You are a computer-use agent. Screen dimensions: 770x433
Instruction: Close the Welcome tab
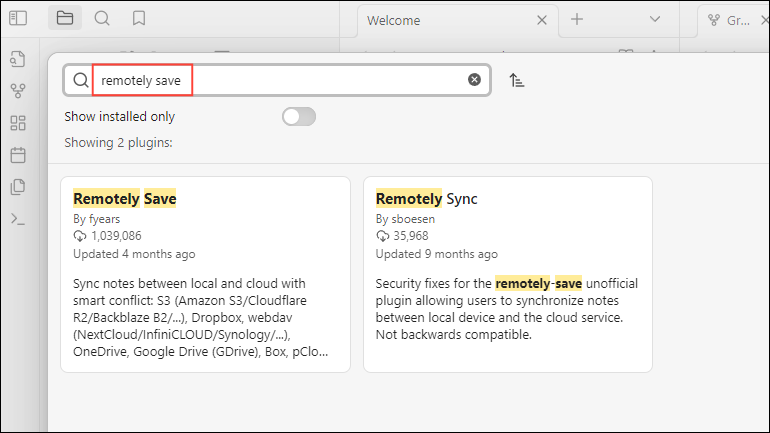(542, 20)
